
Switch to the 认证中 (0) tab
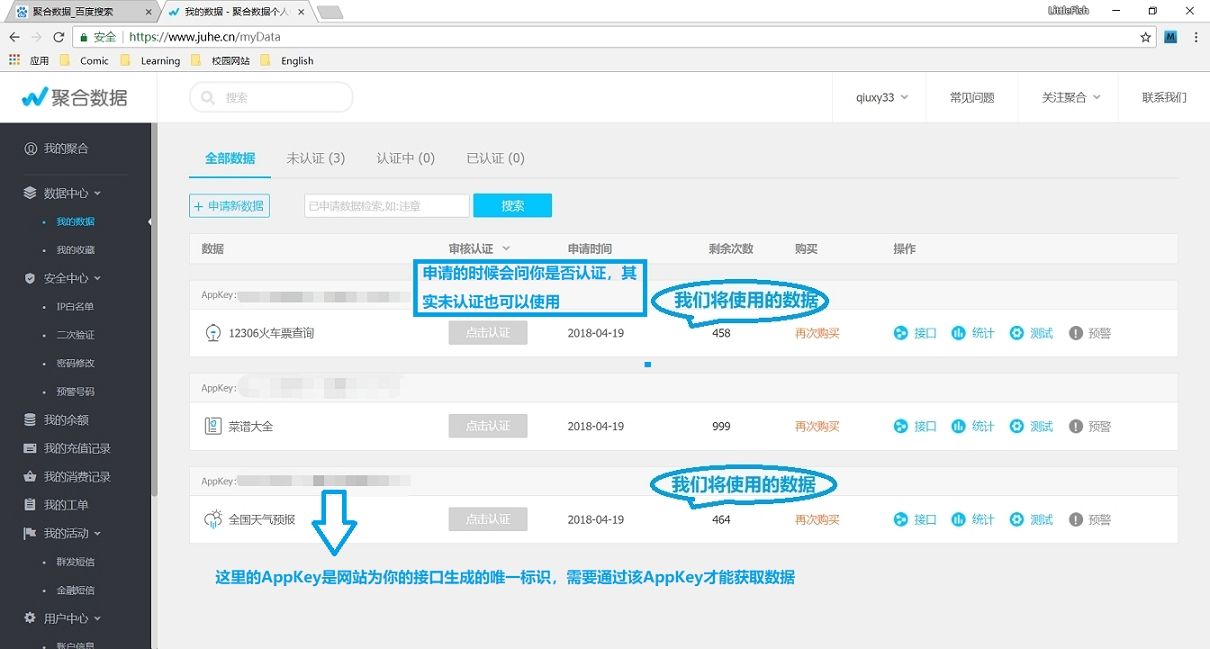point(406,158)
